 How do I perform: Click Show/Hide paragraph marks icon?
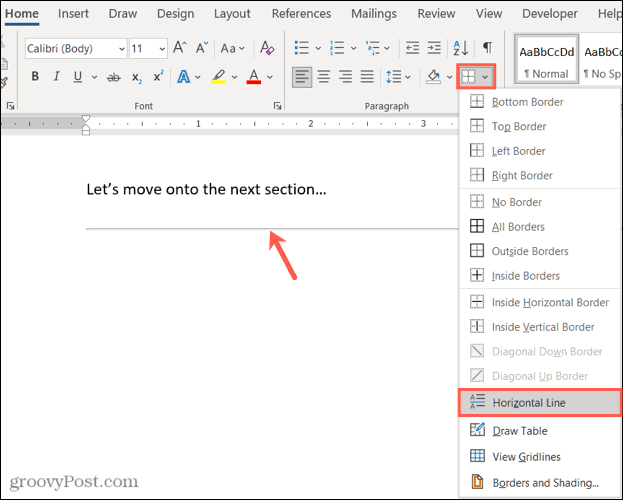487,48
